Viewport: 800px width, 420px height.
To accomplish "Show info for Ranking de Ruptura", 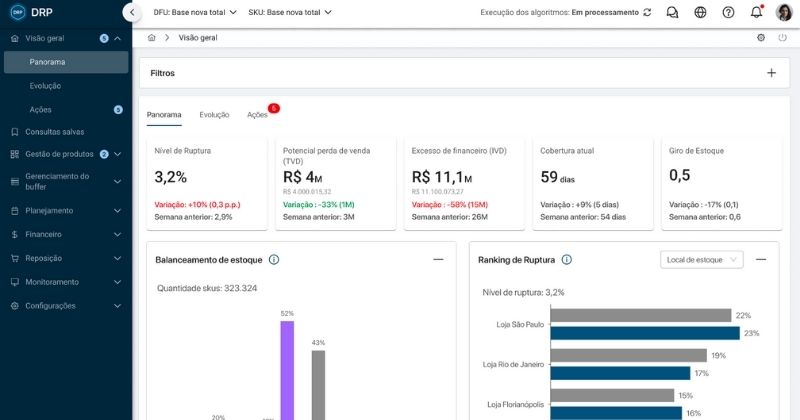I will [567, 260].
